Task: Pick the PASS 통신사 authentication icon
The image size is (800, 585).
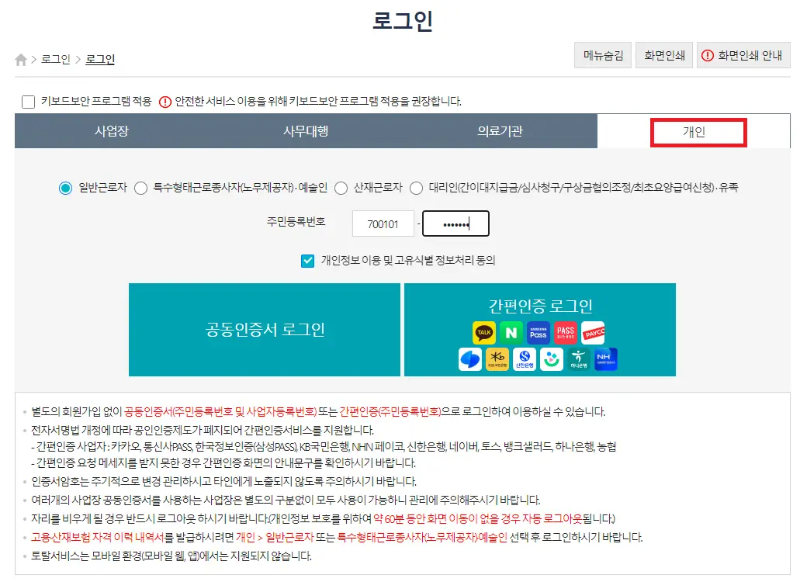Action: pyautogui.click(x=565, y=332)
